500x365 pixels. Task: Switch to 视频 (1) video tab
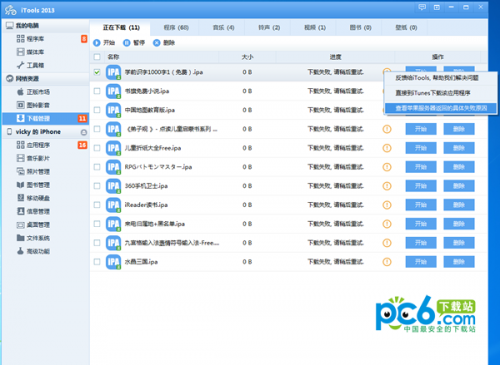315,28
